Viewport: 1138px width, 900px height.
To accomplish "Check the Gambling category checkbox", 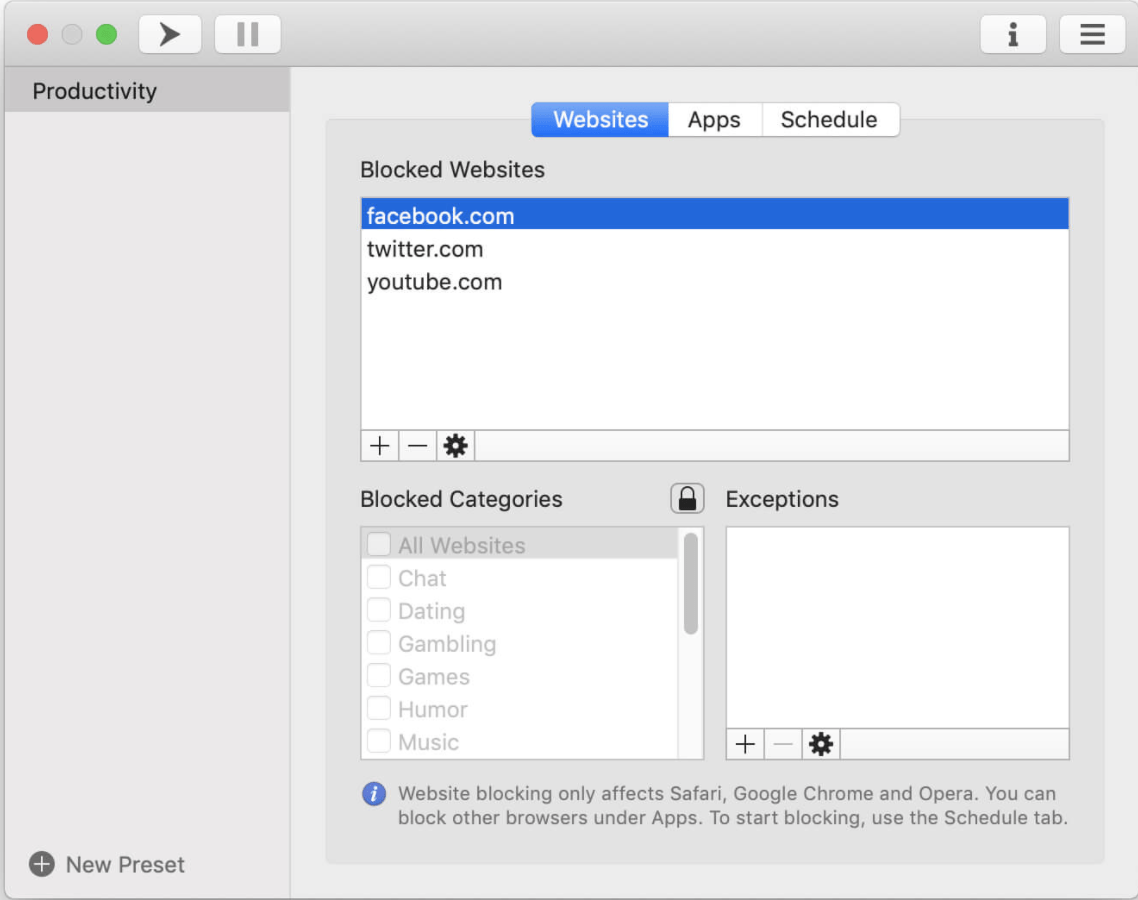I will point(379,643).
